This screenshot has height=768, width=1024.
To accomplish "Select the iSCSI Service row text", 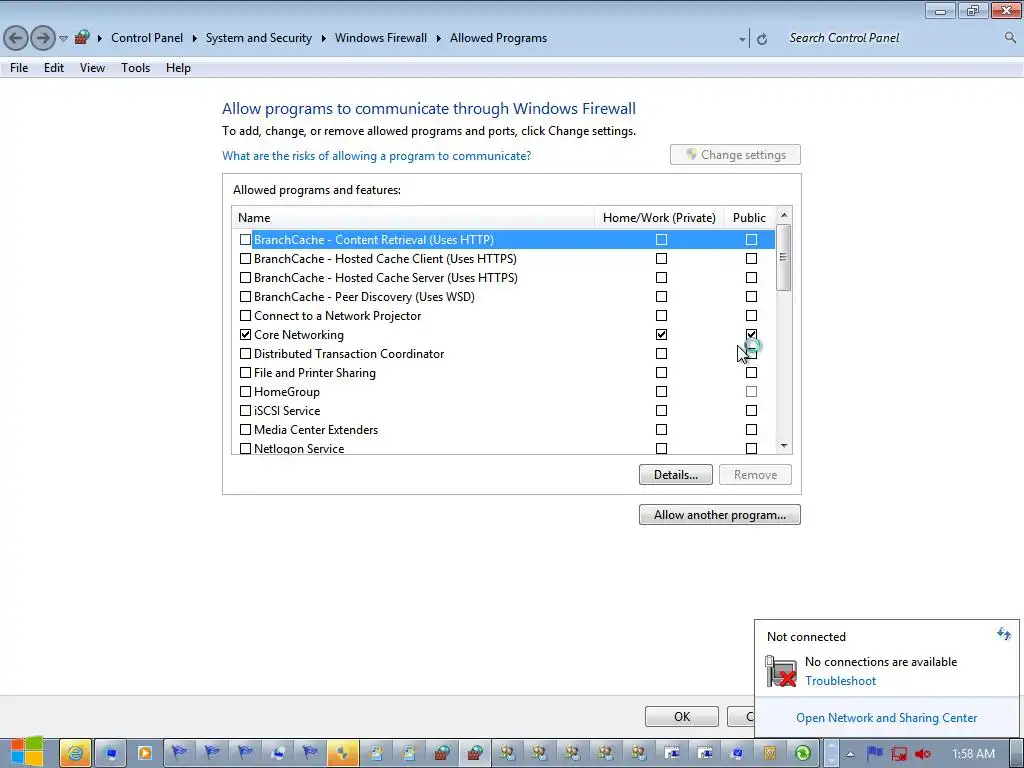I will click(287, 411).
